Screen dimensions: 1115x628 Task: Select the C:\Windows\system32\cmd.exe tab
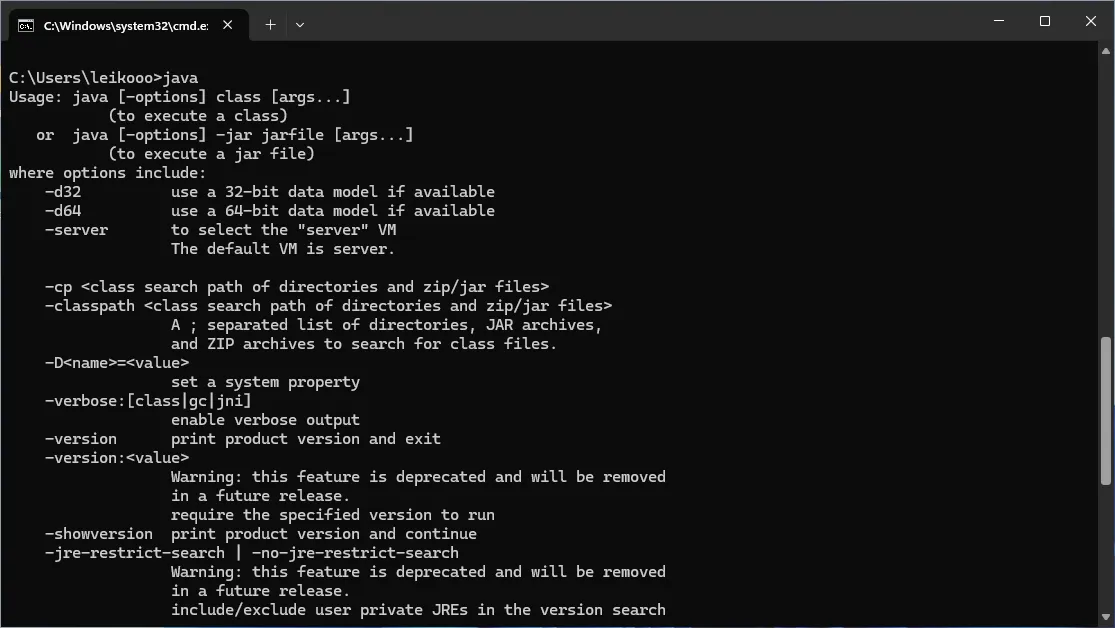coord(125,25)
